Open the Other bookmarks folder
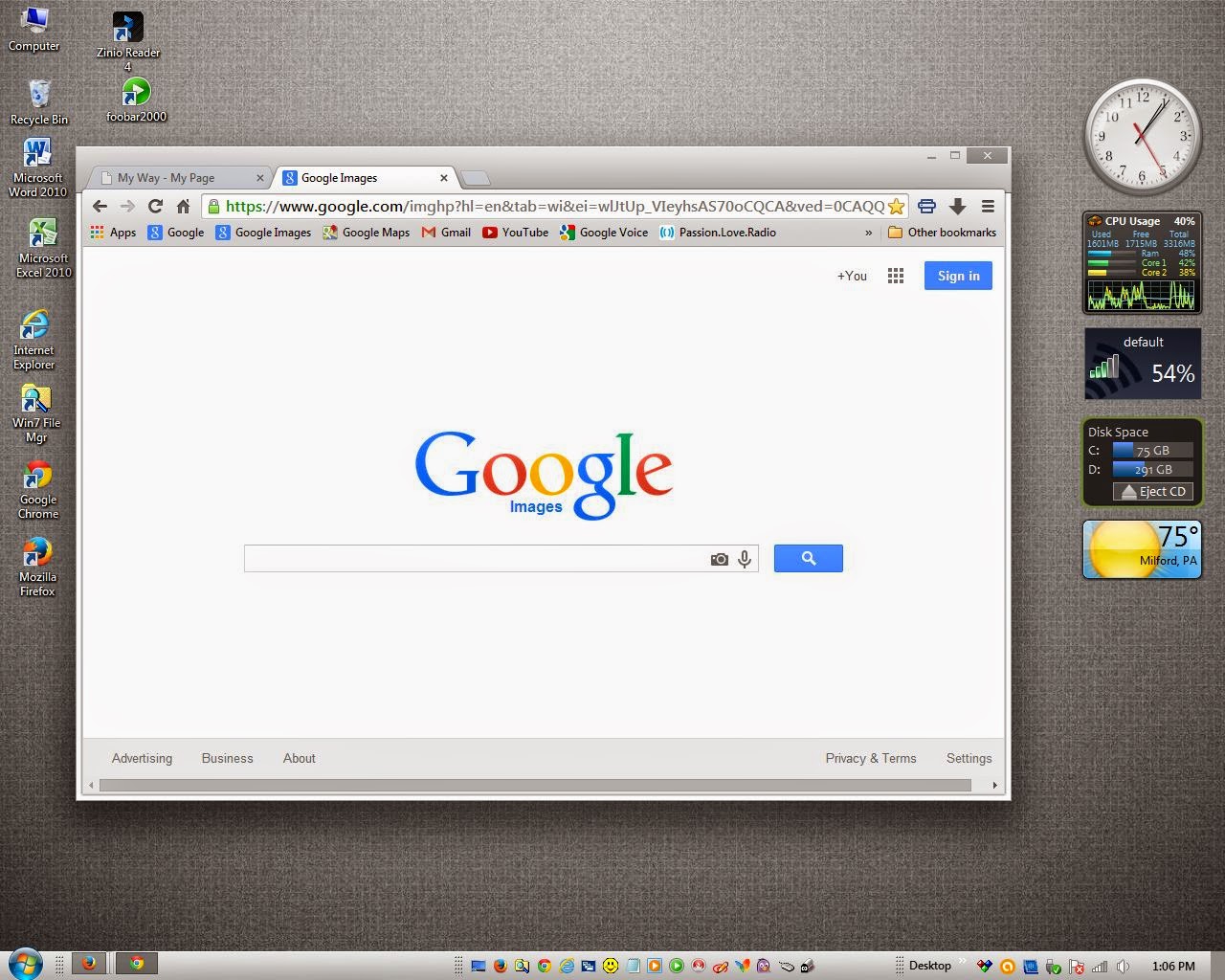Screen dimensions: 1225x980 942,233
